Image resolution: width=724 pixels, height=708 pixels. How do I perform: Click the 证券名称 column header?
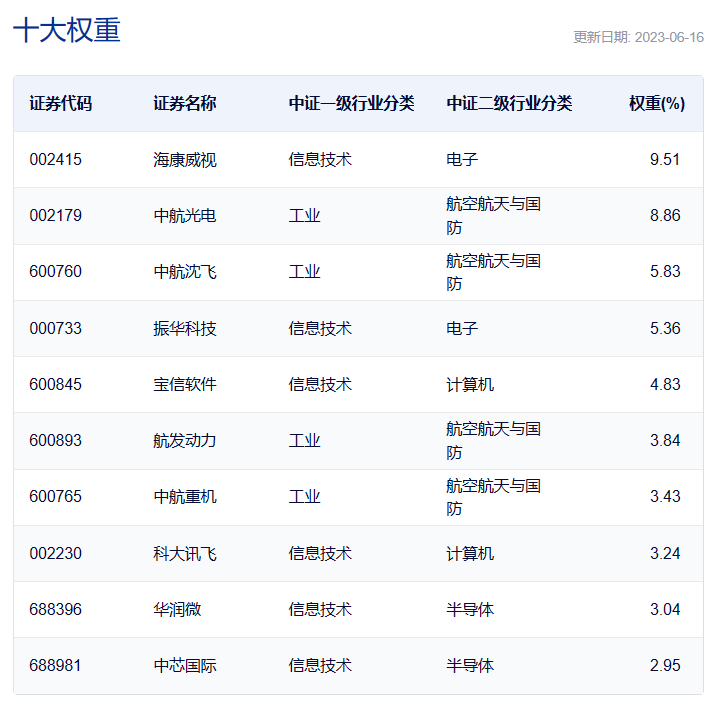185,103
